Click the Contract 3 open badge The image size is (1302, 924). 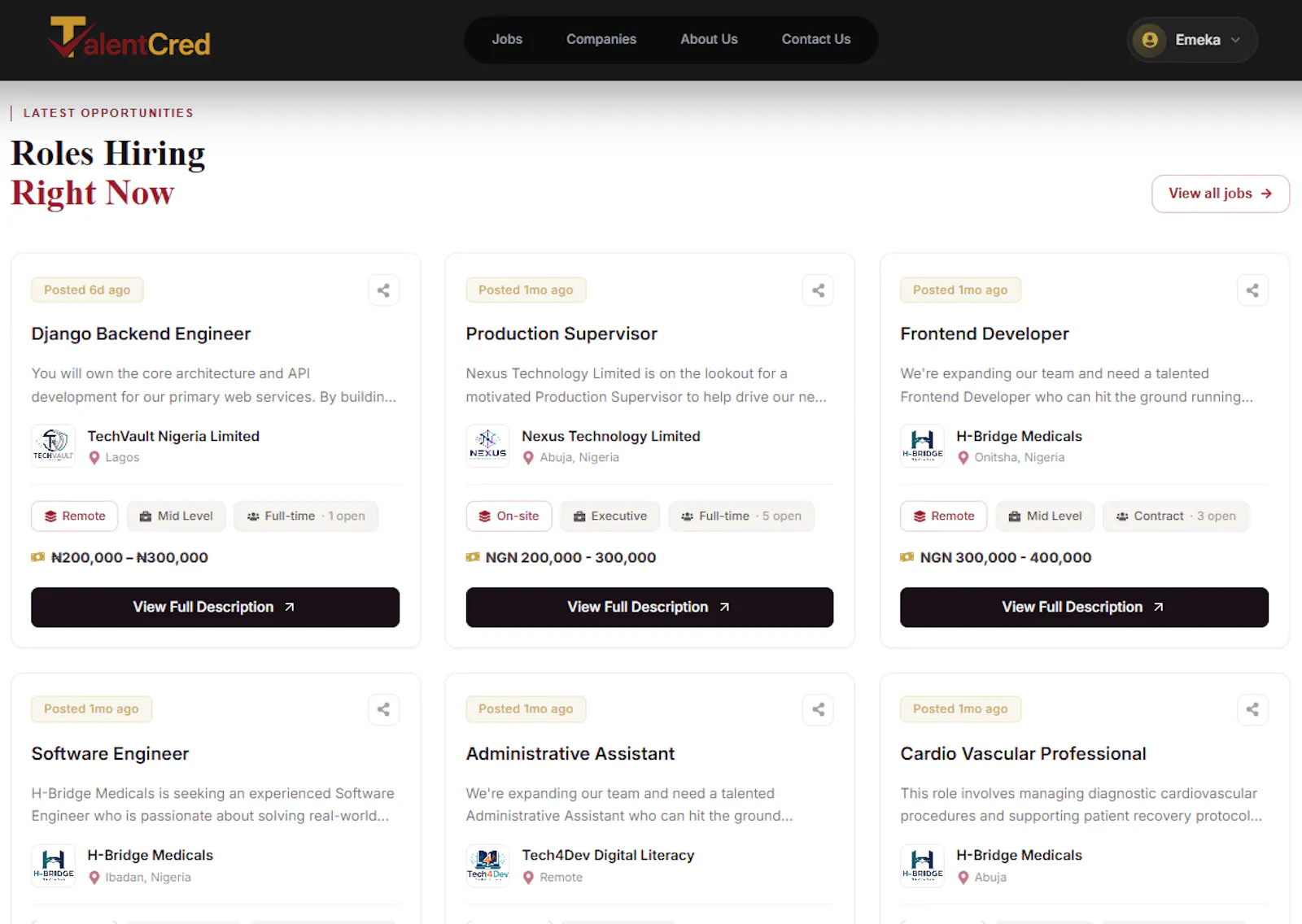[x=1176, y=516]
